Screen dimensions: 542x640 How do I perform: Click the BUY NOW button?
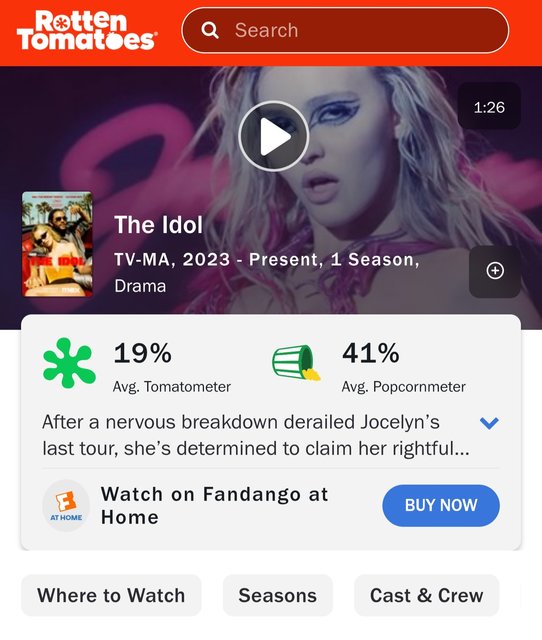pyautogui.click(x=441, y=505)
